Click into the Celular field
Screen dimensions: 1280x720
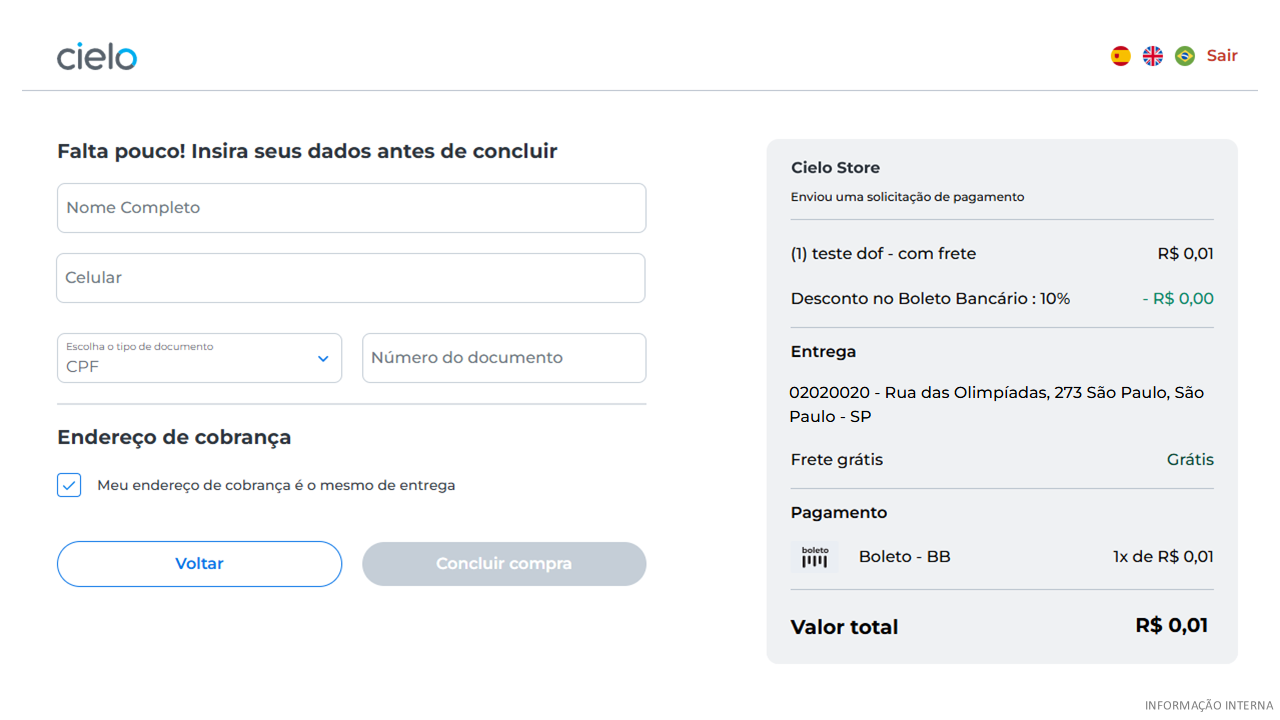click(351, 278)
